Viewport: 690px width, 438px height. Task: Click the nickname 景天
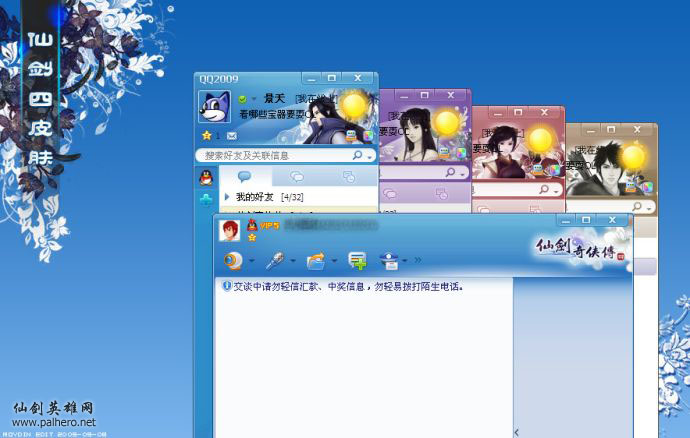coord(274,98)
